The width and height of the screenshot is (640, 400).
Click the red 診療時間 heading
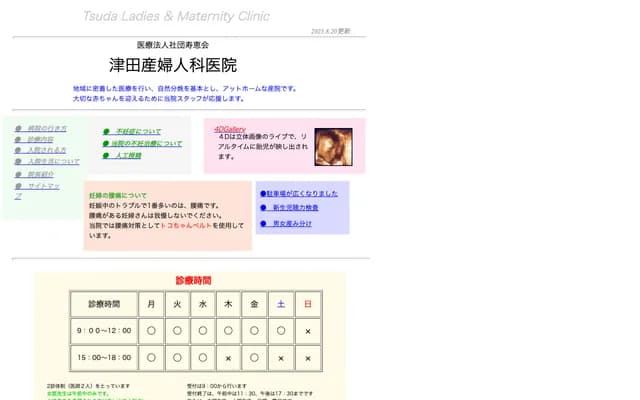193,280
